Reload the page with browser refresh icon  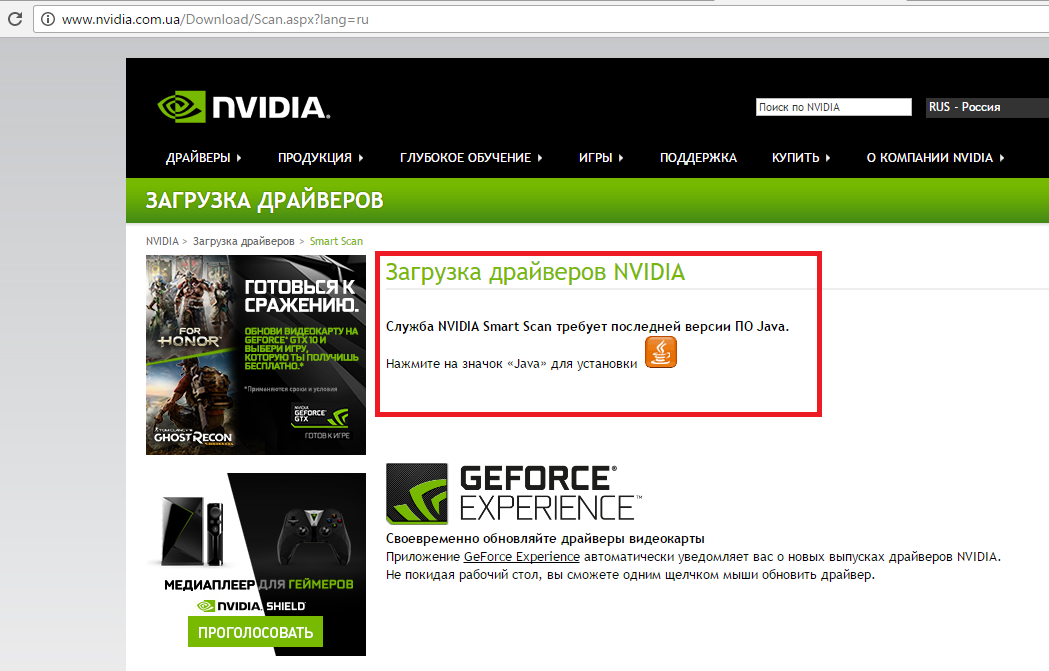point(10,19)
